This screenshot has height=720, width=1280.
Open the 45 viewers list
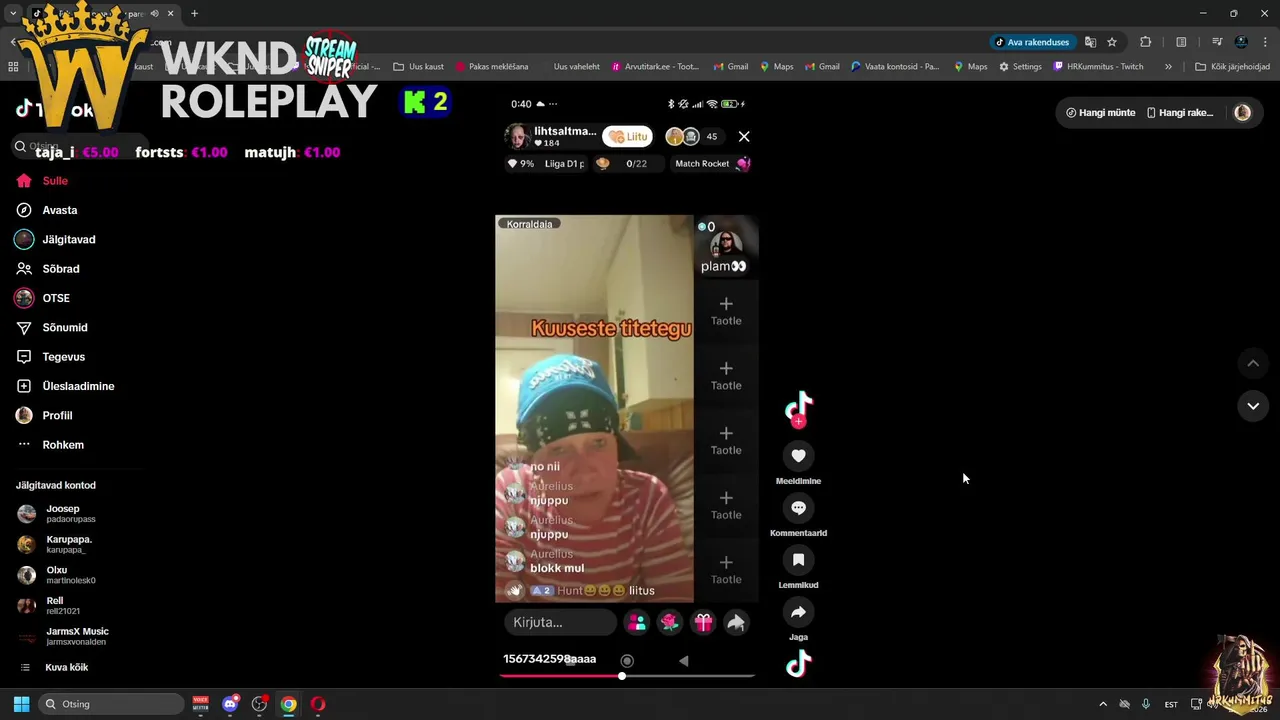point(711,137)
